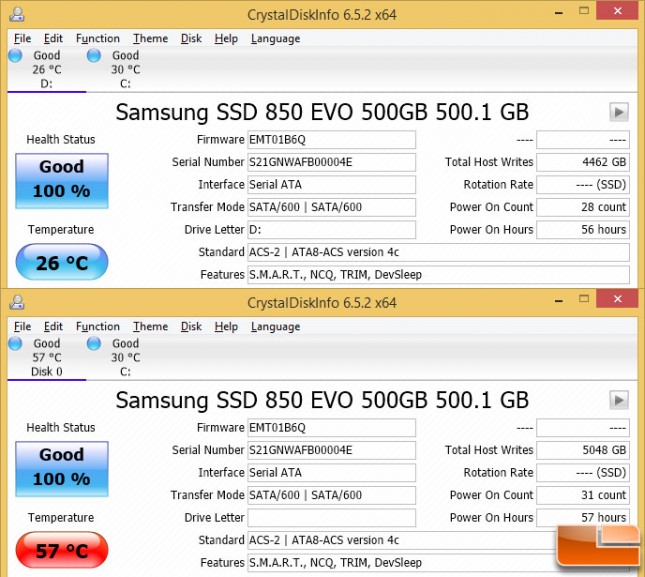Click Rotation Rate field in upper window
This screenshot has width=645, height=577.
[x=583, y=185]
